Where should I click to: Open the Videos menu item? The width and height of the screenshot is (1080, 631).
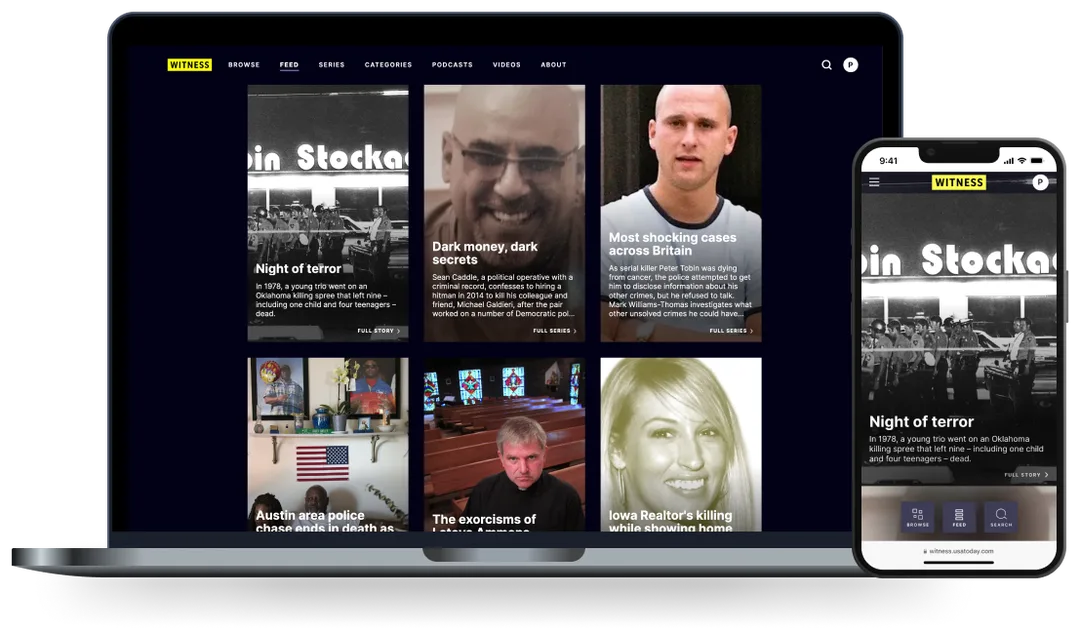click(506, 65)
